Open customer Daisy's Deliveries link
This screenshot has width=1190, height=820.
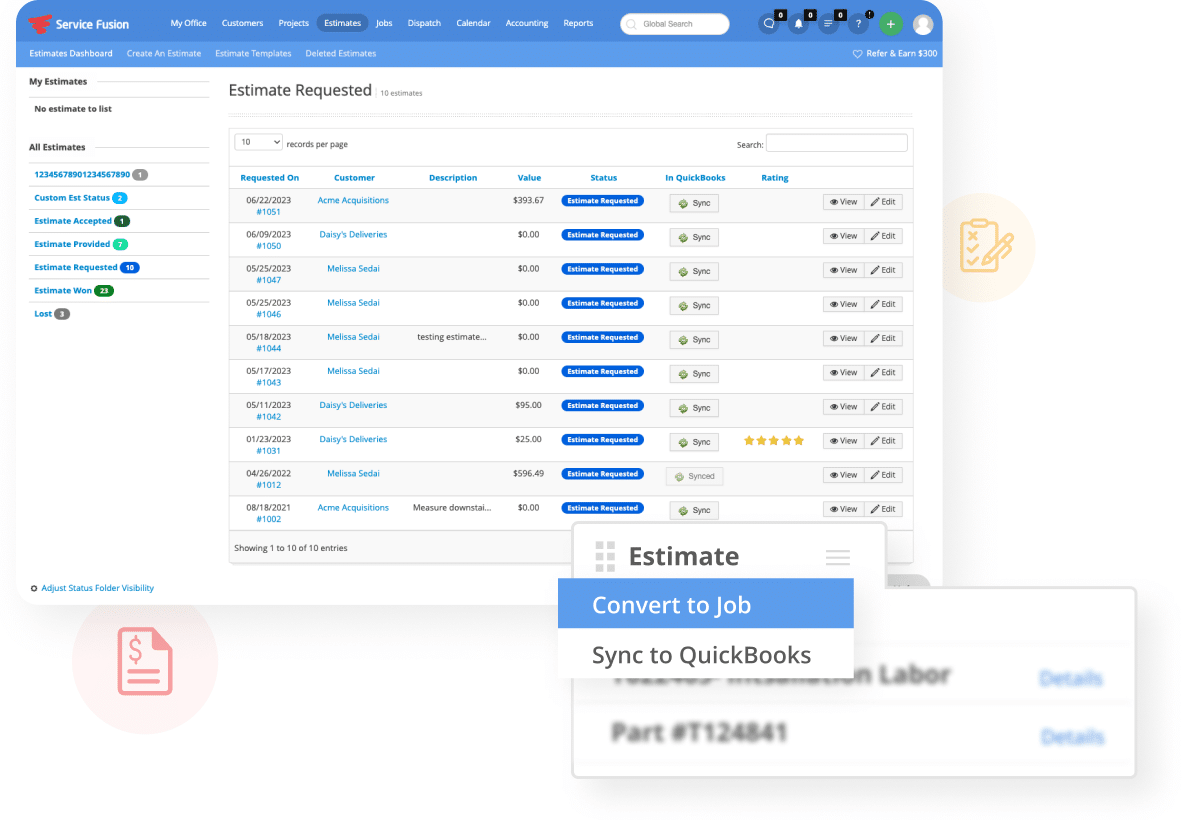[x=352, y=234]
